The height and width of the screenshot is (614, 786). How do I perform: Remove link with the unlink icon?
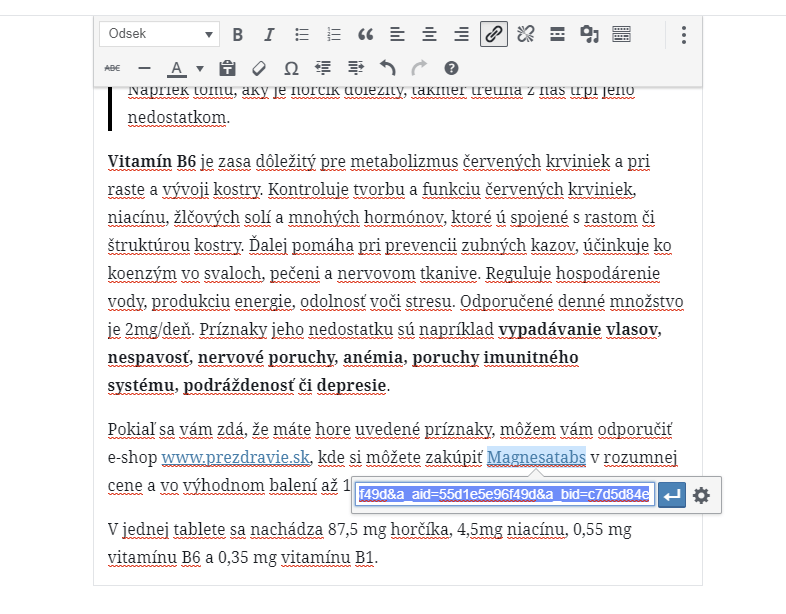525,35
